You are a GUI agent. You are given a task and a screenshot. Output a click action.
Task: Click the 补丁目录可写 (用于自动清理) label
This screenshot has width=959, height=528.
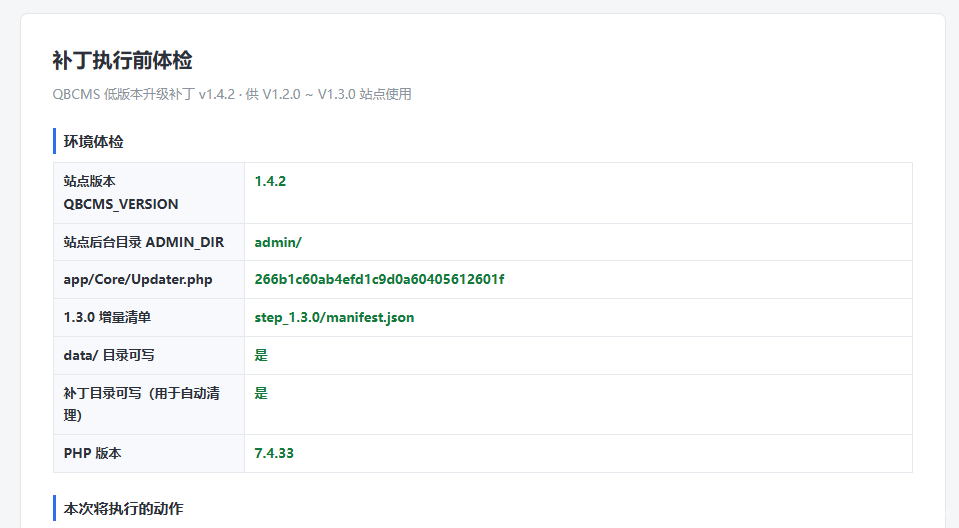pyautogui.click(x=142, y=404)
